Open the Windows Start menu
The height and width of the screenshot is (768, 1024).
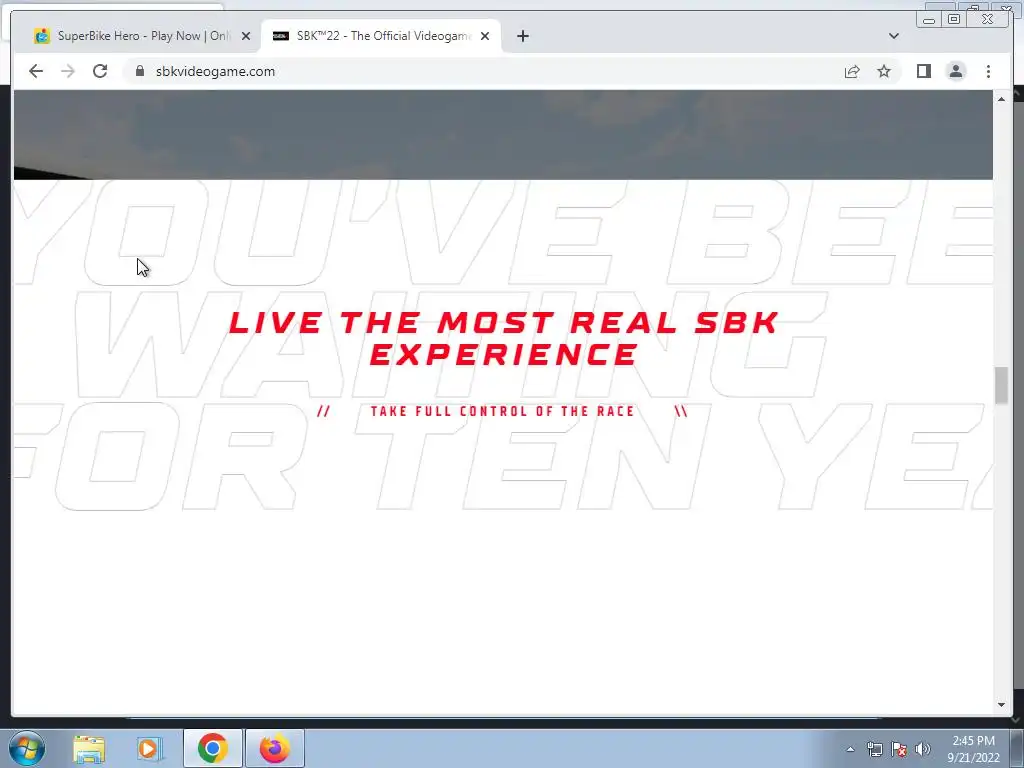pos(27,748)
